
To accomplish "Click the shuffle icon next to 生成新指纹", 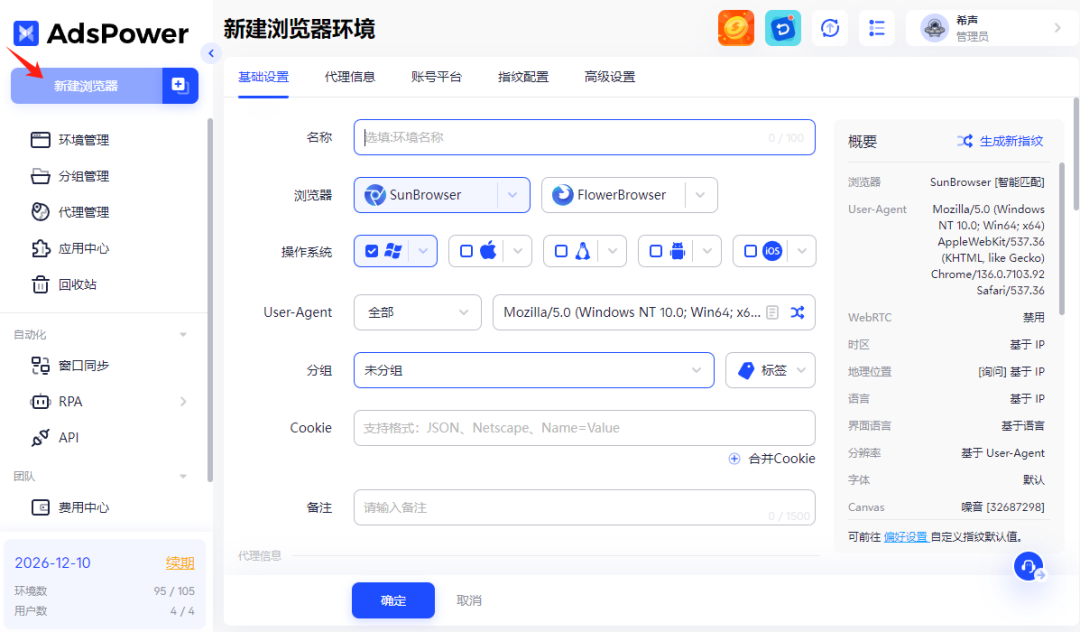I will (x=965, y=141).
